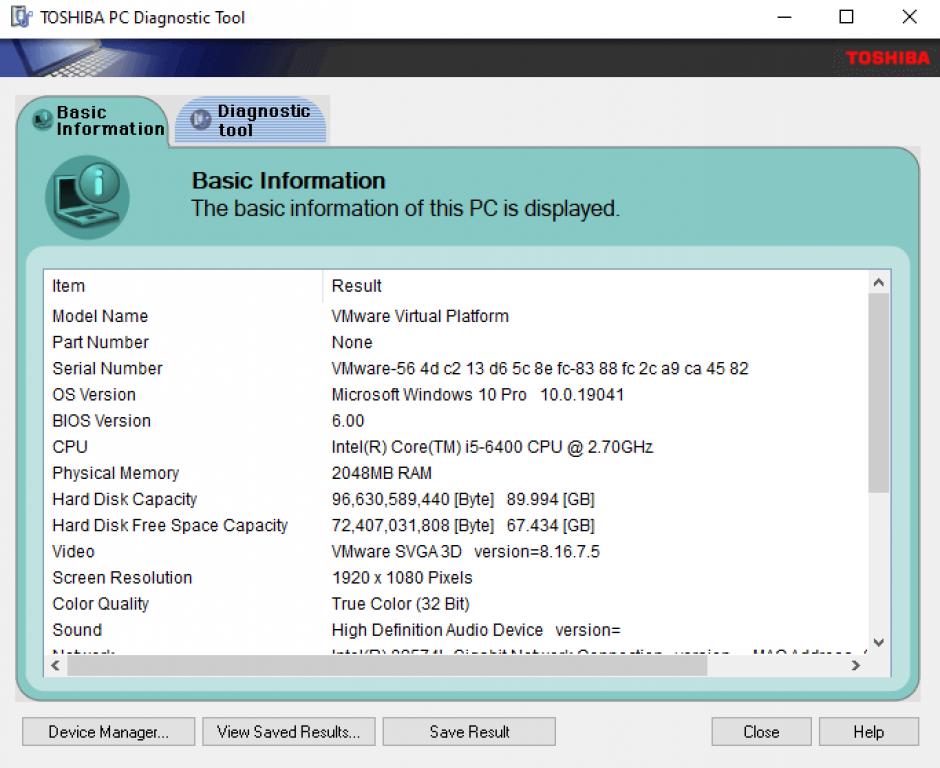
Task: Click the 2048MB RAM value
Action: tap(381, 473)
